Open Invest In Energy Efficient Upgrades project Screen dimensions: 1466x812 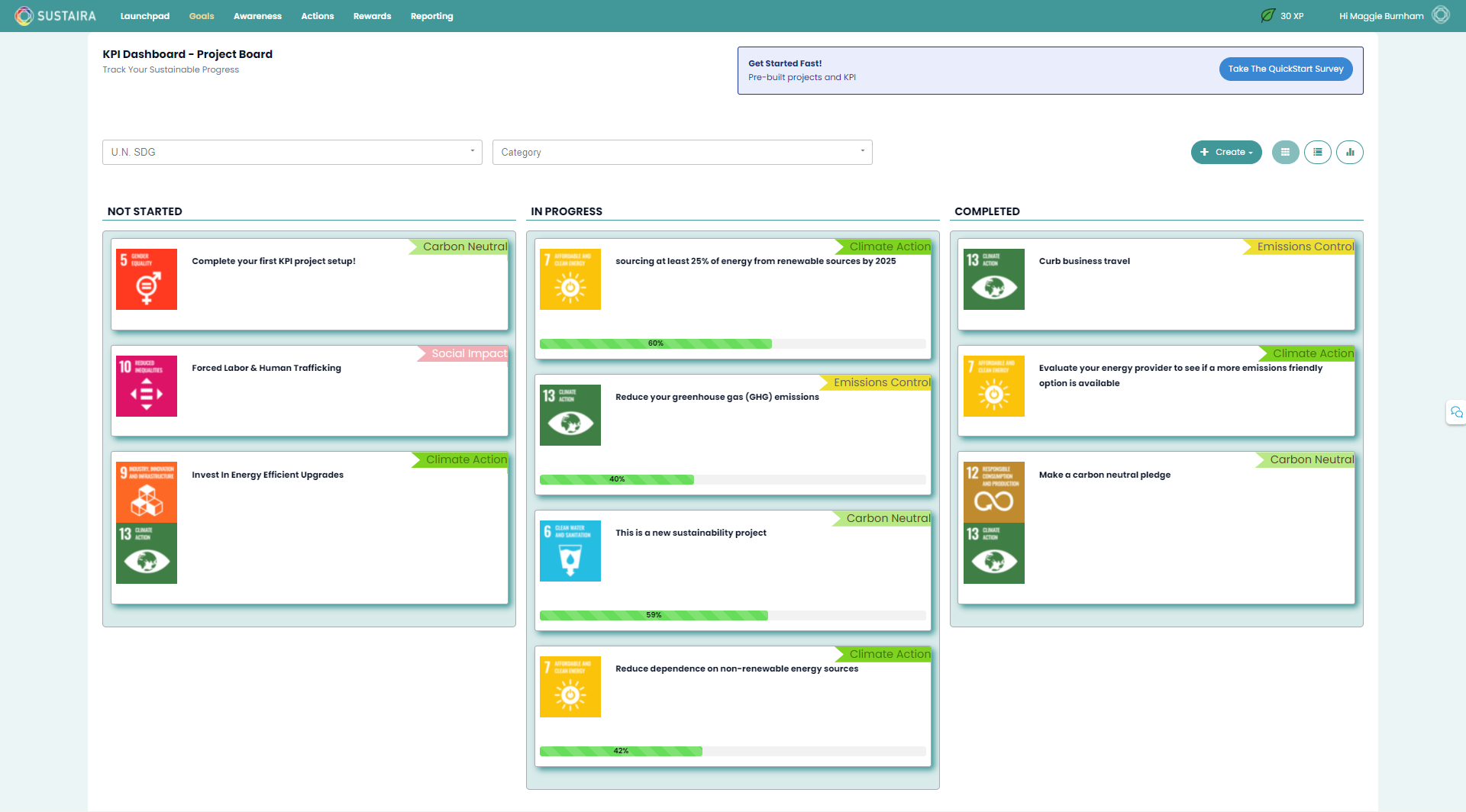coord(267,475)
